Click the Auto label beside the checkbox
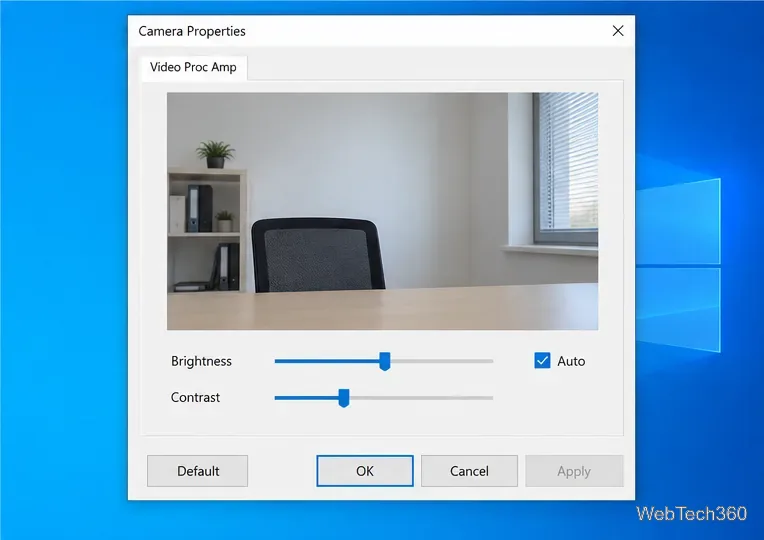Screen dimensions: 764x540 (x=571, y=361)
